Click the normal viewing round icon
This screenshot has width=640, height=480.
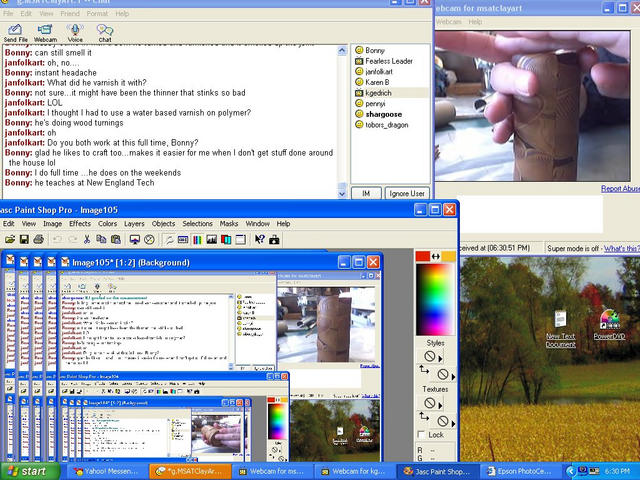149,240
